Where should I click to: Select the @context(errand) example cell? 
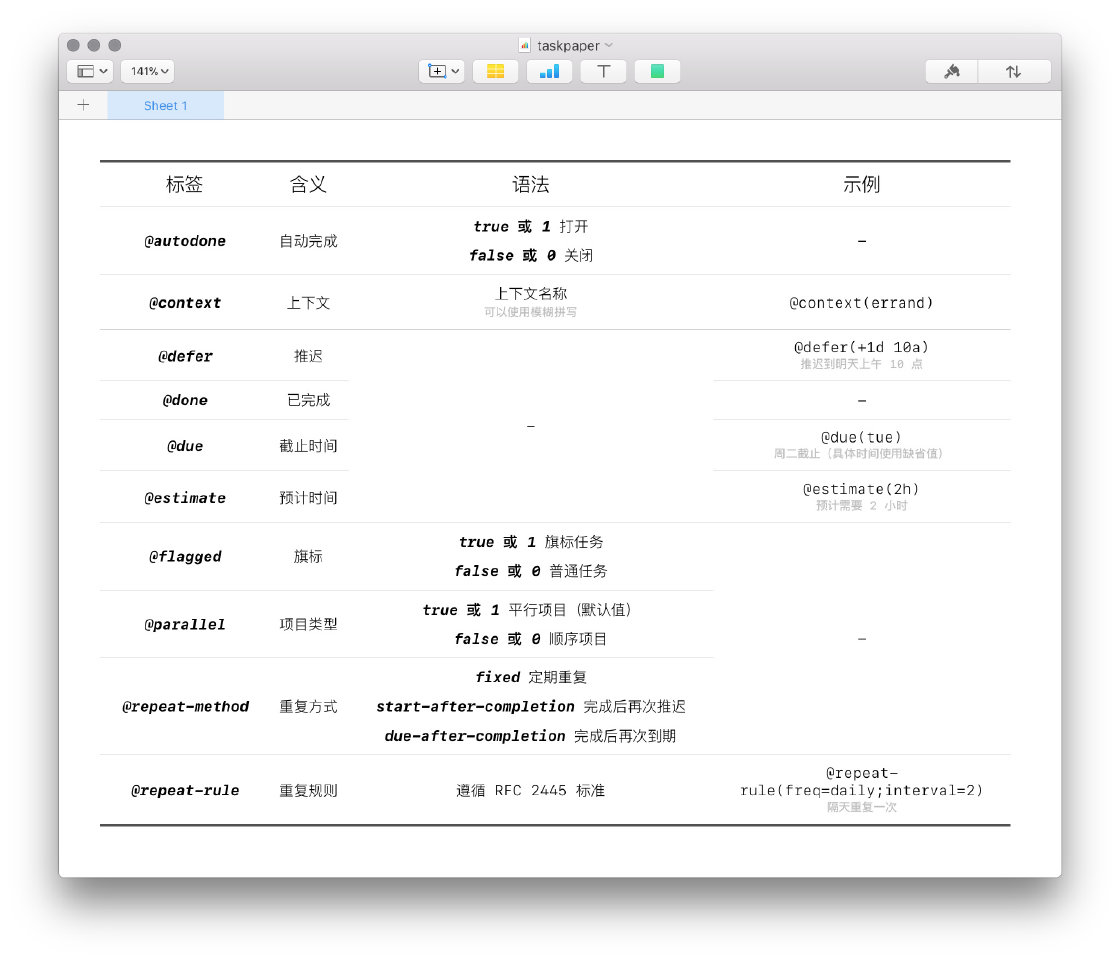click(861, 302)
